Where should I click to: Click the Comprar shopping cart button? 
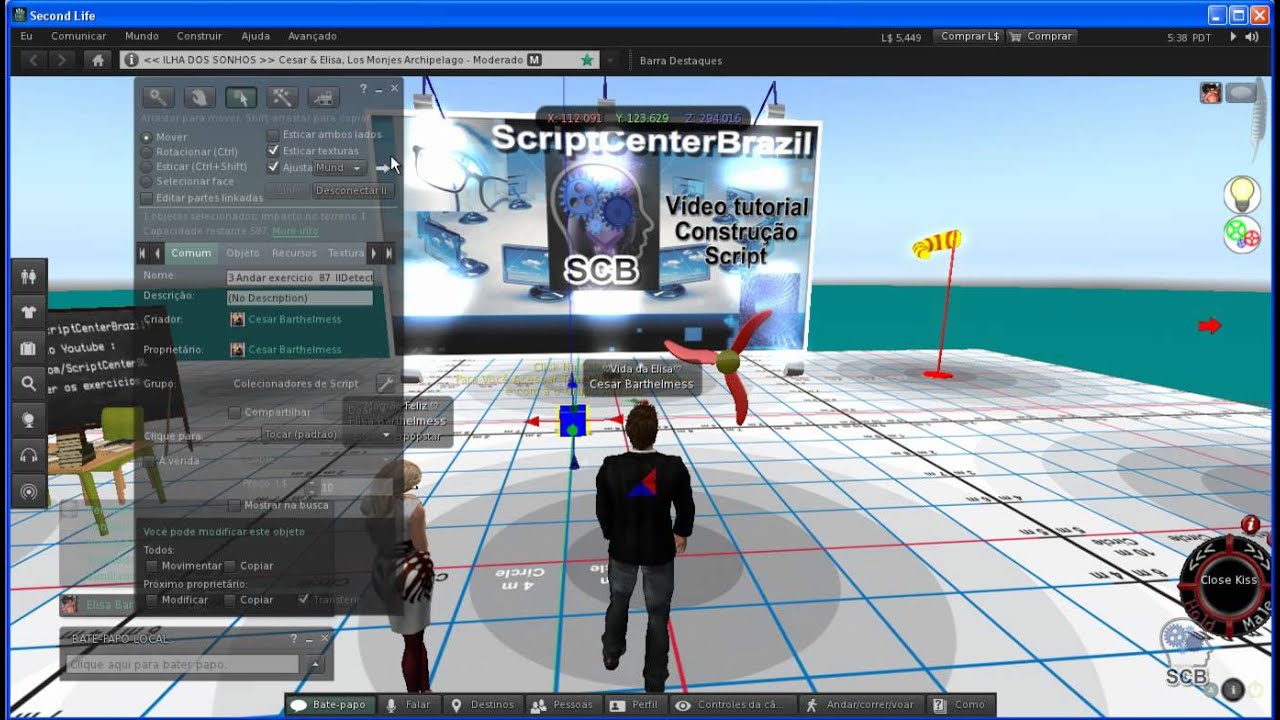1041,36
